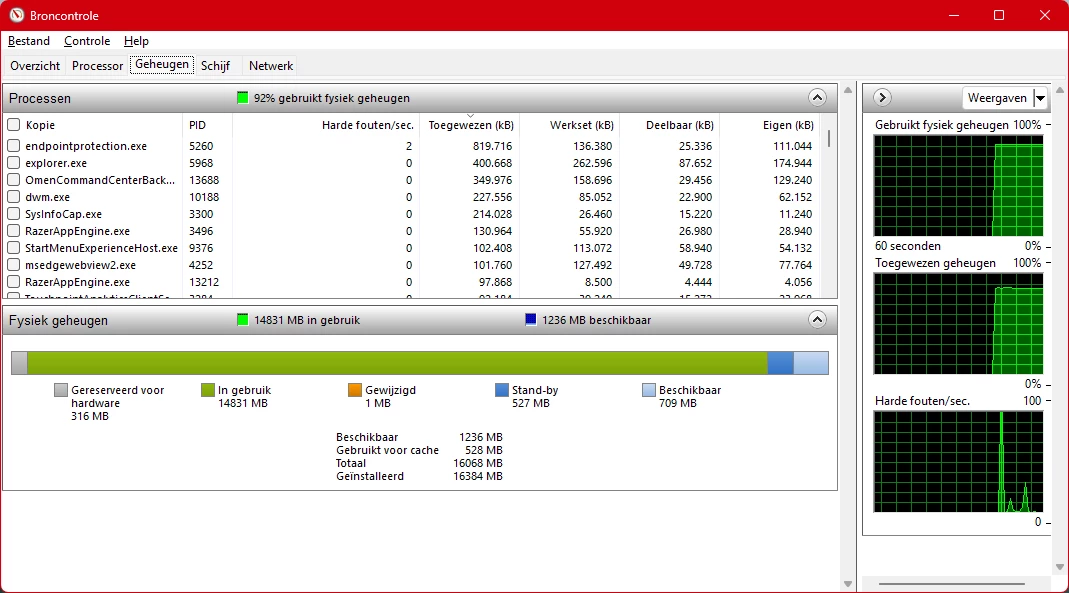Switch to the Processor tab

[97, 65]
